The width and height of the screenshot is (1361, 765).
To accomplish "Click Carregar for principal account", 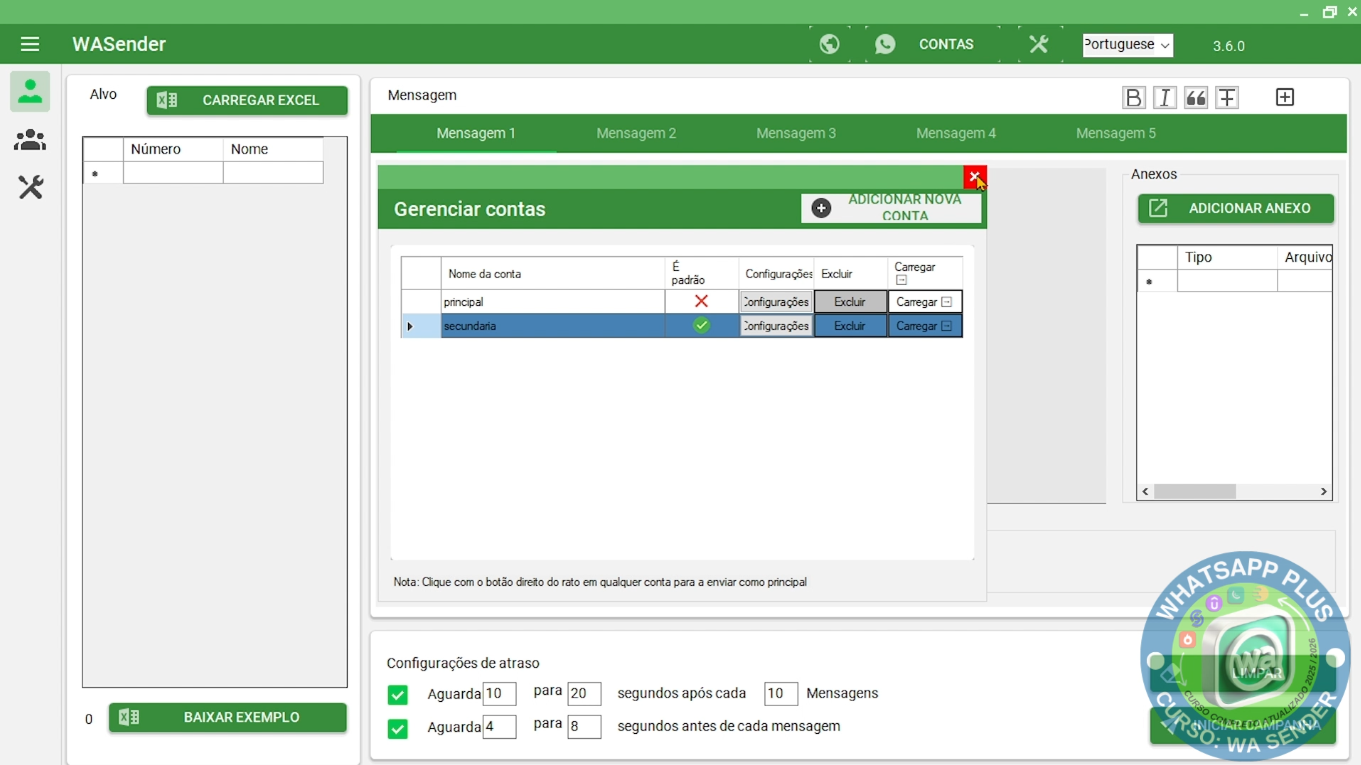I will [925, 302].
